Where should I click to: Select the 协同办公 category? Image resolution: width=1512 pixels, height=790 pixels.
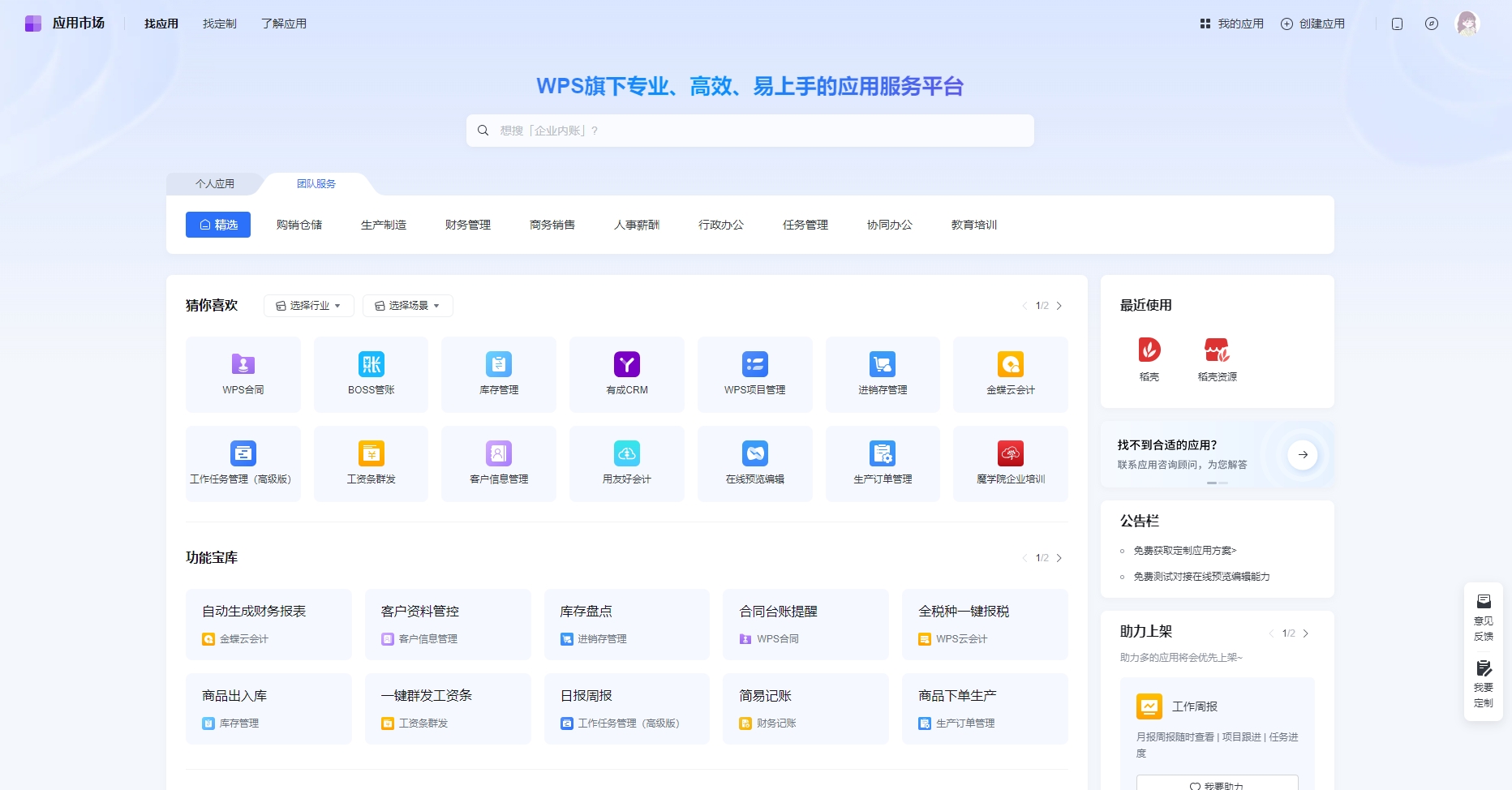click(x=890, y=225)
